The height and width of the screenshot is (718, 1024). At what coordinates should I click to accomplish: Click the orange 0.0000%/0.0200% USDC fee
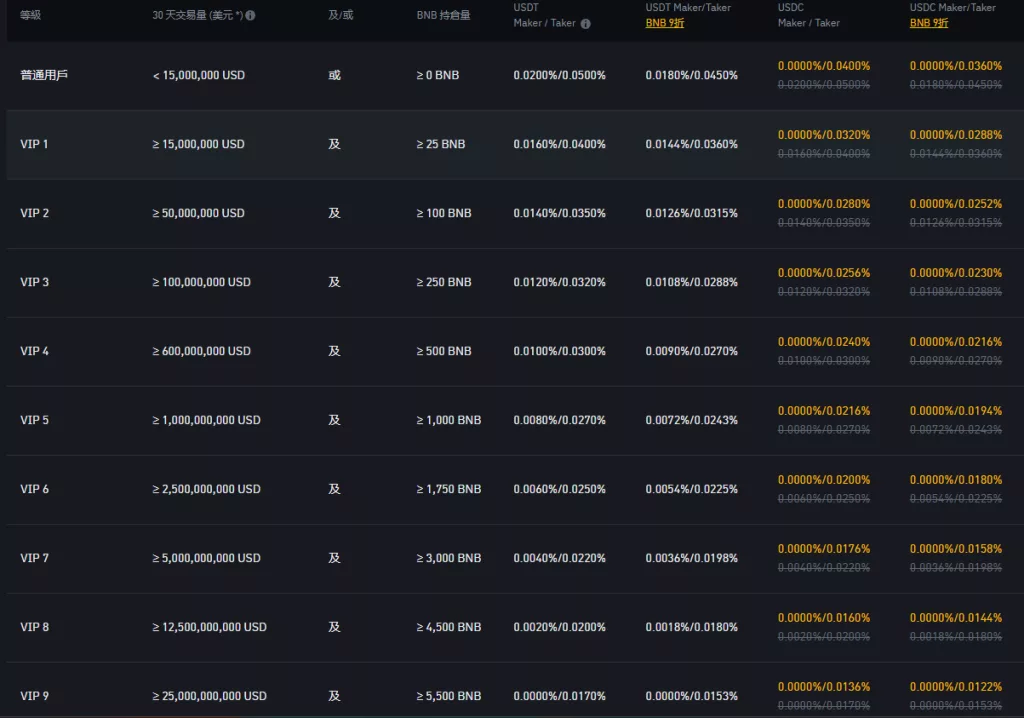[x=824, y=480]
